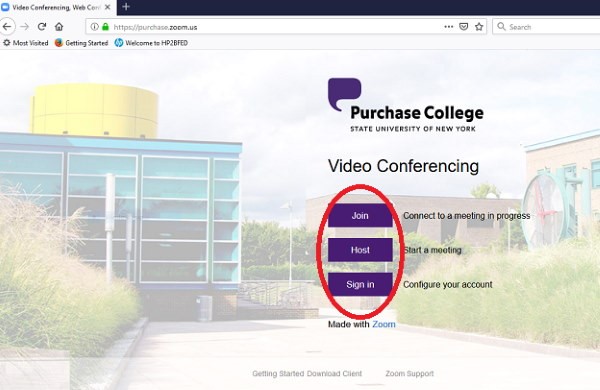Save page to Pocket icon

coord(463,27)
